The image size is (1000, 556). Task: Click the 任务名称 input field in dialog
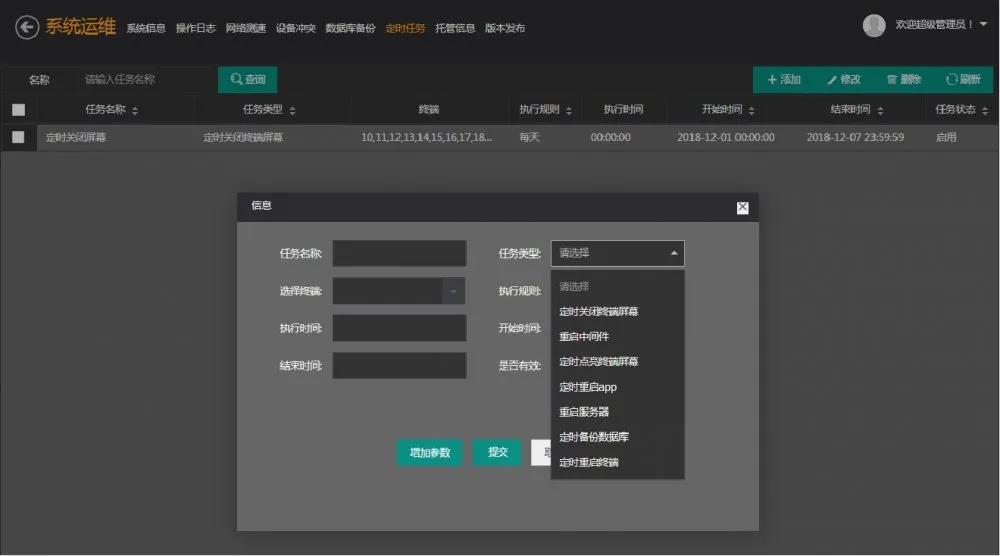pos(399,254)
